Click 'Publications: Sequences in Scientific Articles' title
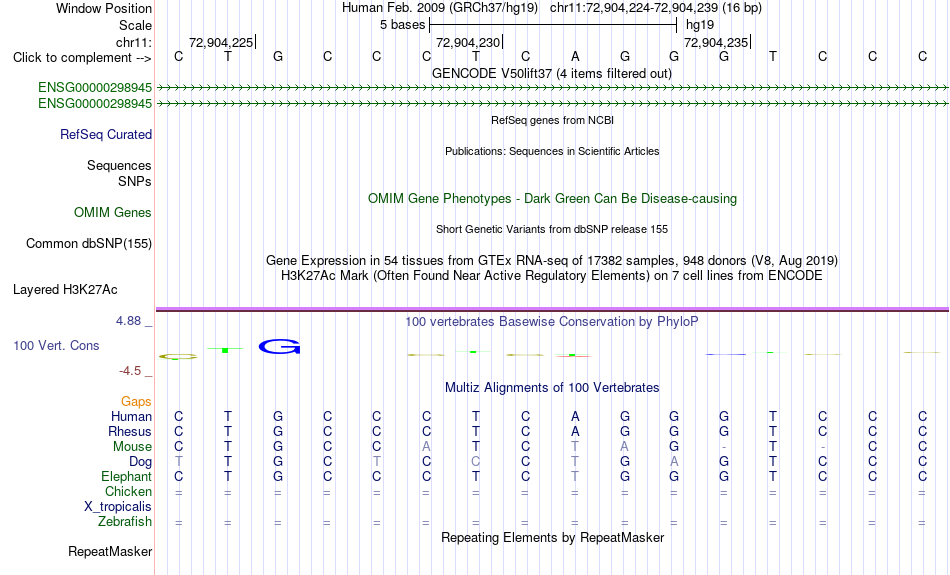 tap(552, 151)
